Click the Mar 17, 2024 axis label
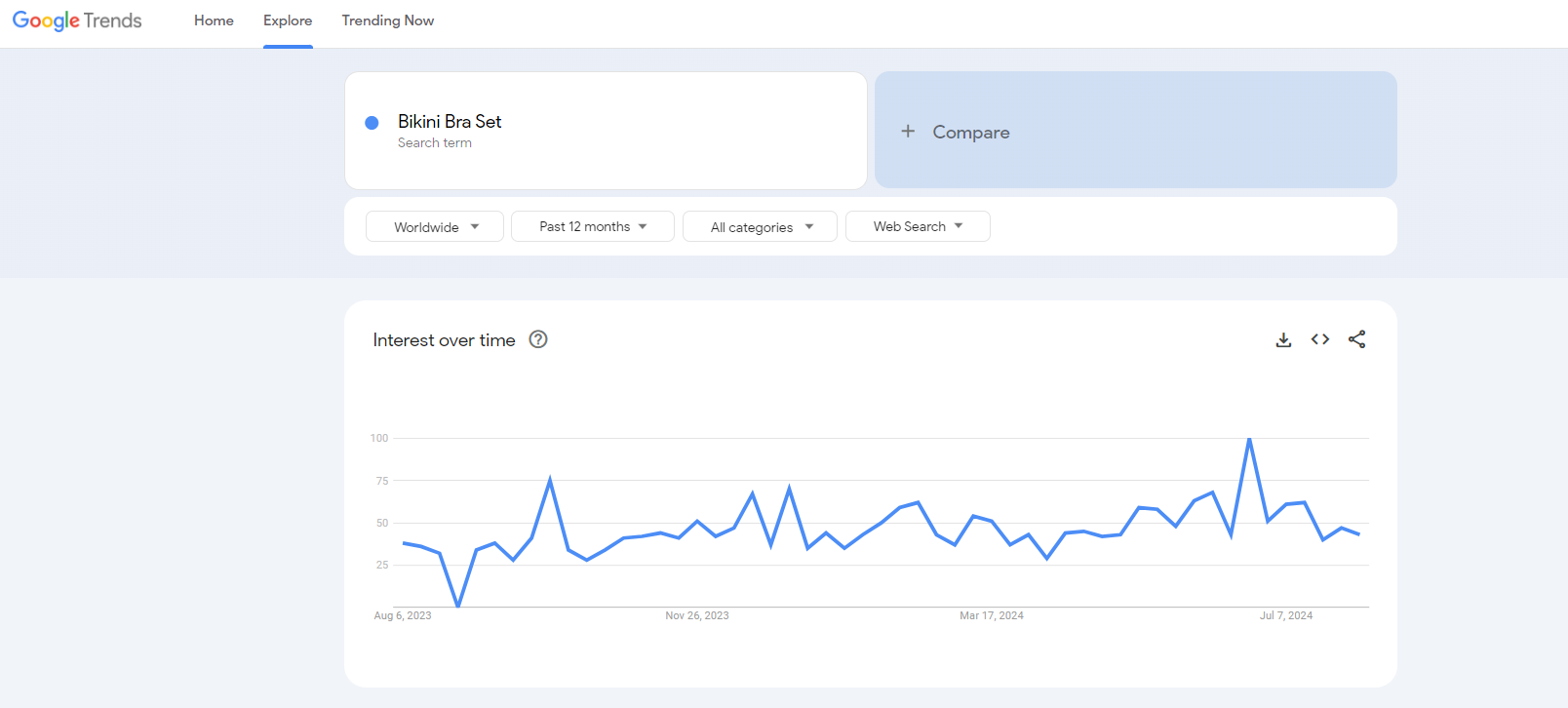This screenshot has width=1568, height=708. 992,615
